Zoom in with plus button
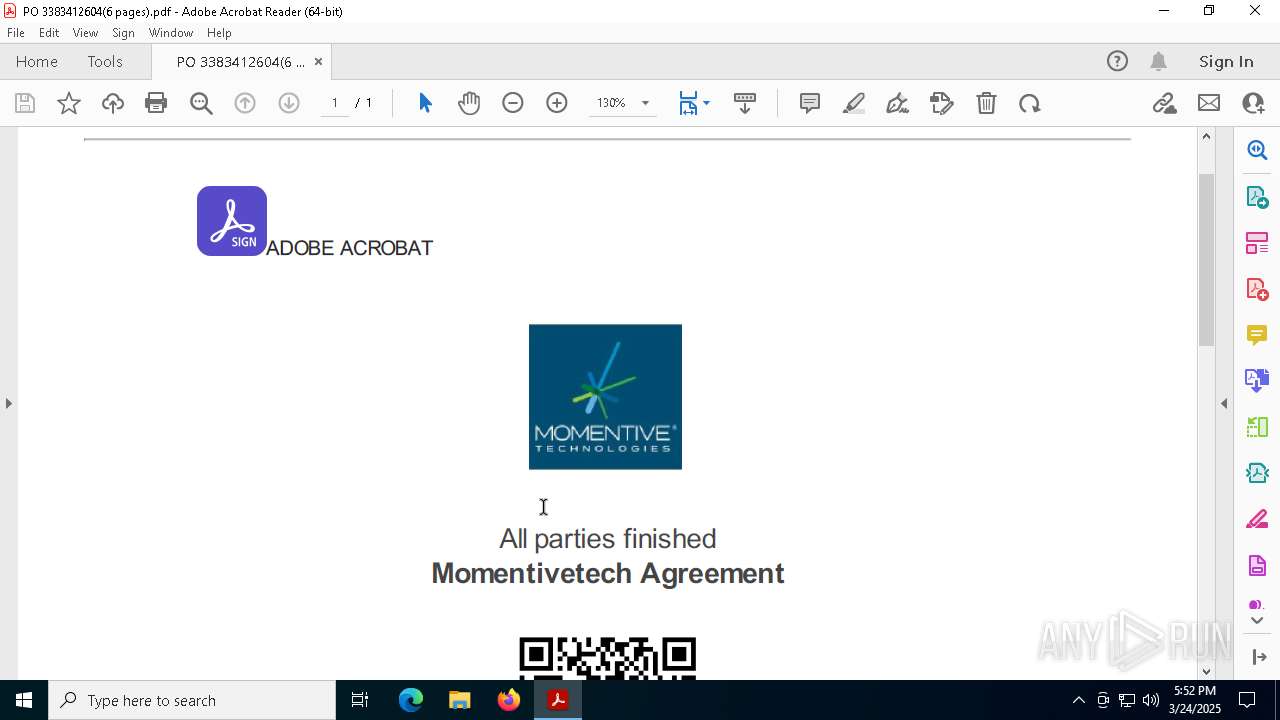 557,103
